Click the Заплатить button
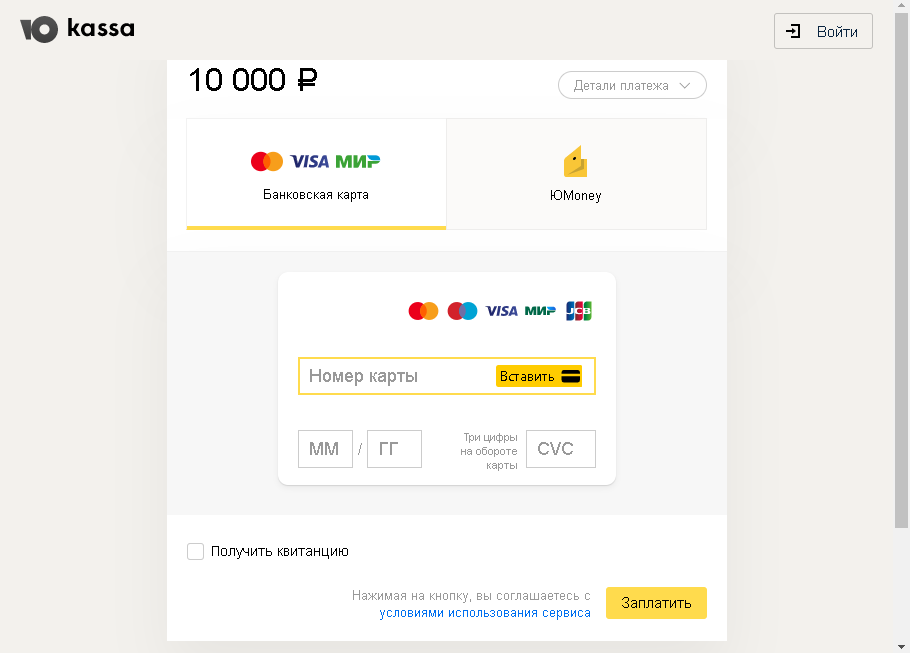 [656, 603]
